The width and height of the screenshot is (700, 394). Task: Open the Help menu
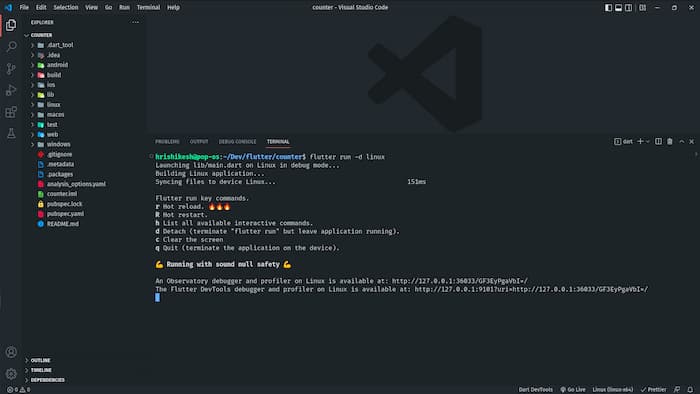pos(173,8)
